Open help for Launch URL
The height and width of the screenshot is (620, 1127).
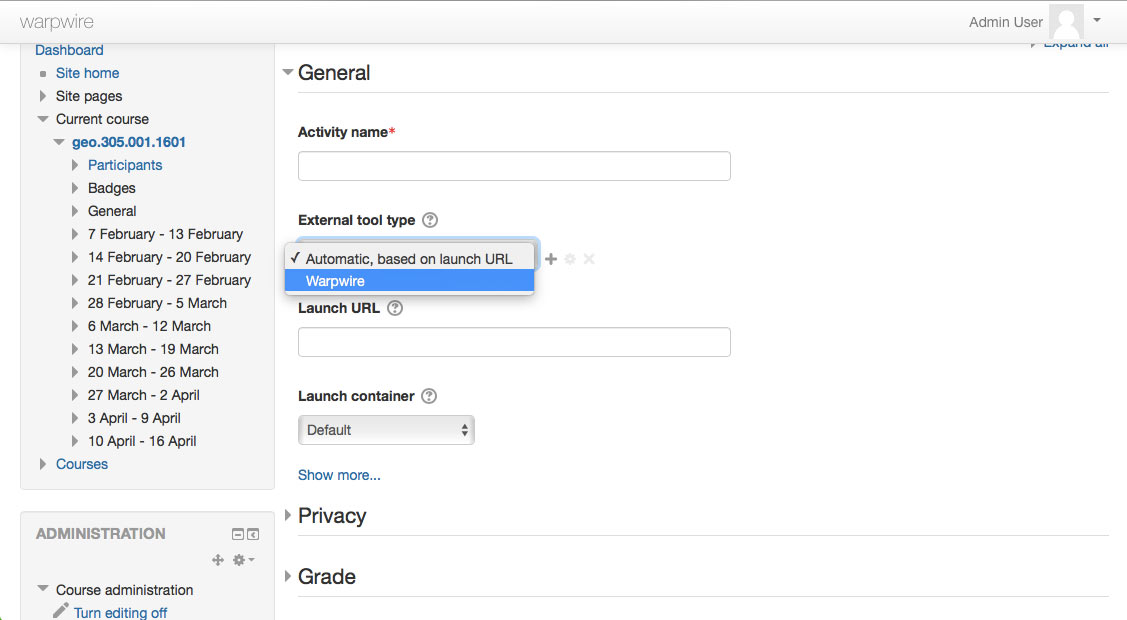(x=395, y=308)
